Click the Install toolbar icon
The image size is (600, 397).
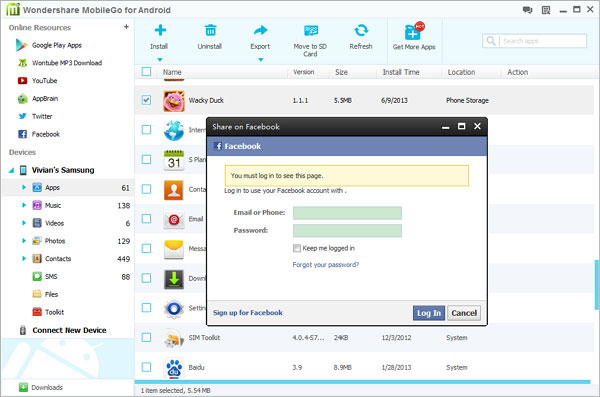point(160,30)
